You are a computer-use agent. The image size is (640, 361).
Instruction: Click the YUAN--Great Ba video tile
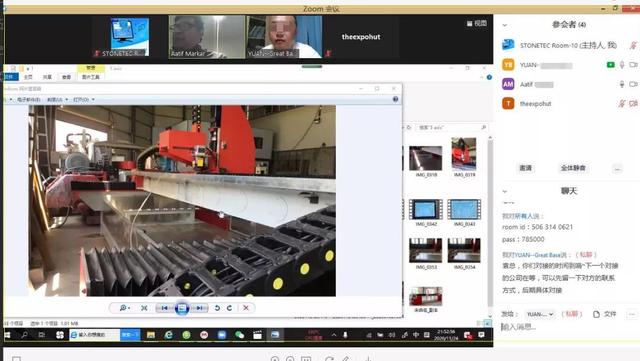pos(284,37)
